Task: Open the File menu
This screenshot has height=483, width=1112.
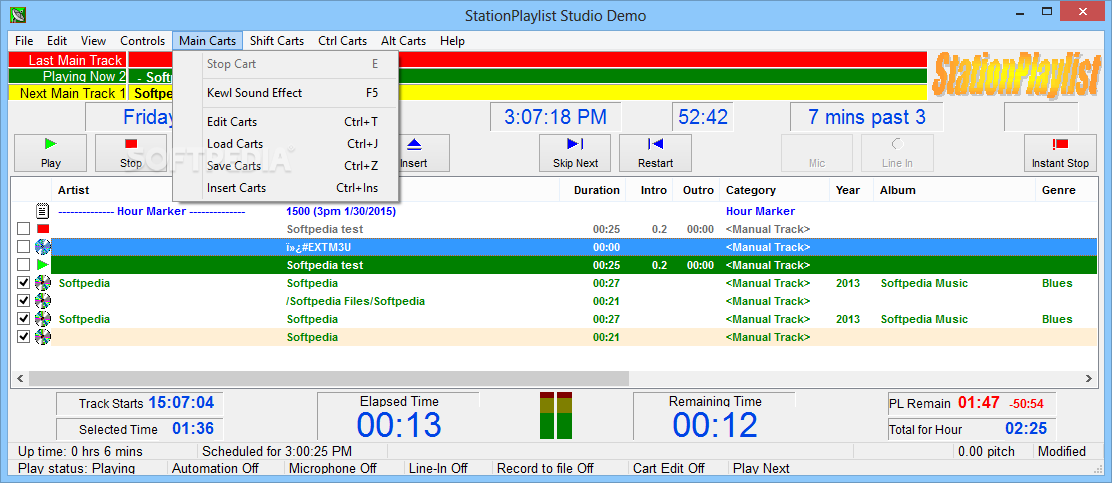Action: [x=24, y=40]
